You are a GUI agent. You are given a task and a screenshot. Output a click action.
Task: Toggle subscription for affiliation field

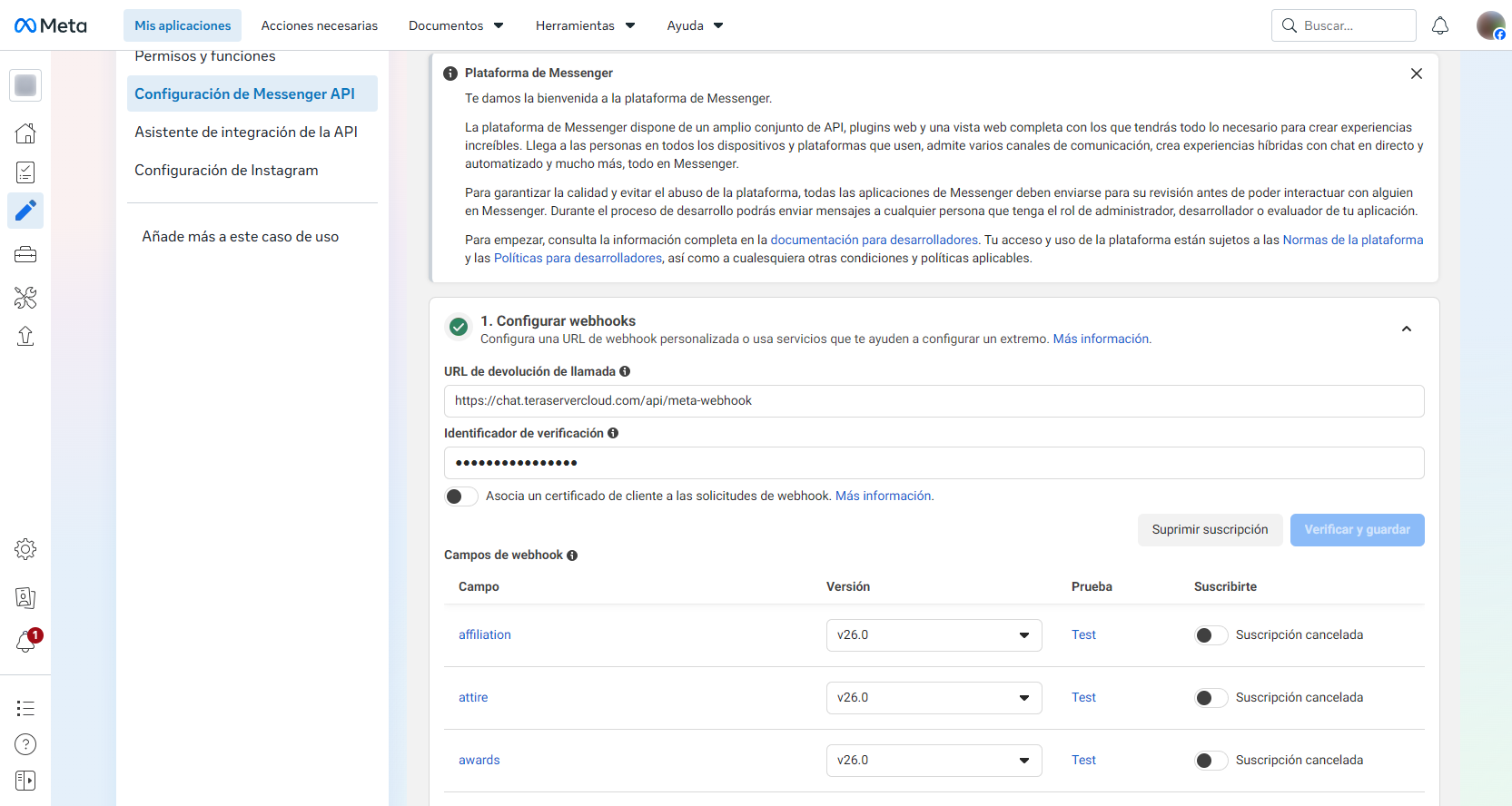1211,635
